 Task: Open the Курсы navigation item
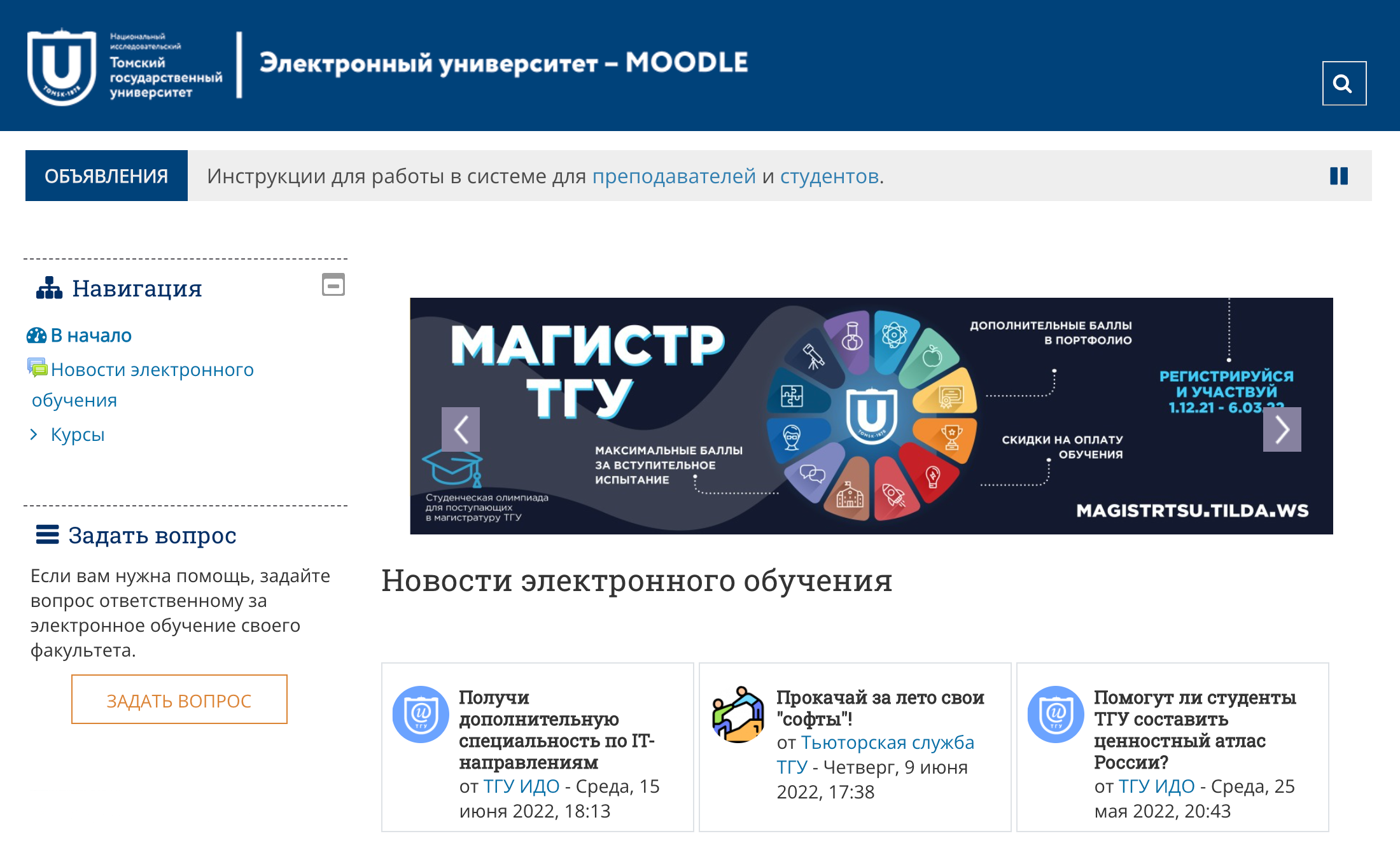point(78,435)
